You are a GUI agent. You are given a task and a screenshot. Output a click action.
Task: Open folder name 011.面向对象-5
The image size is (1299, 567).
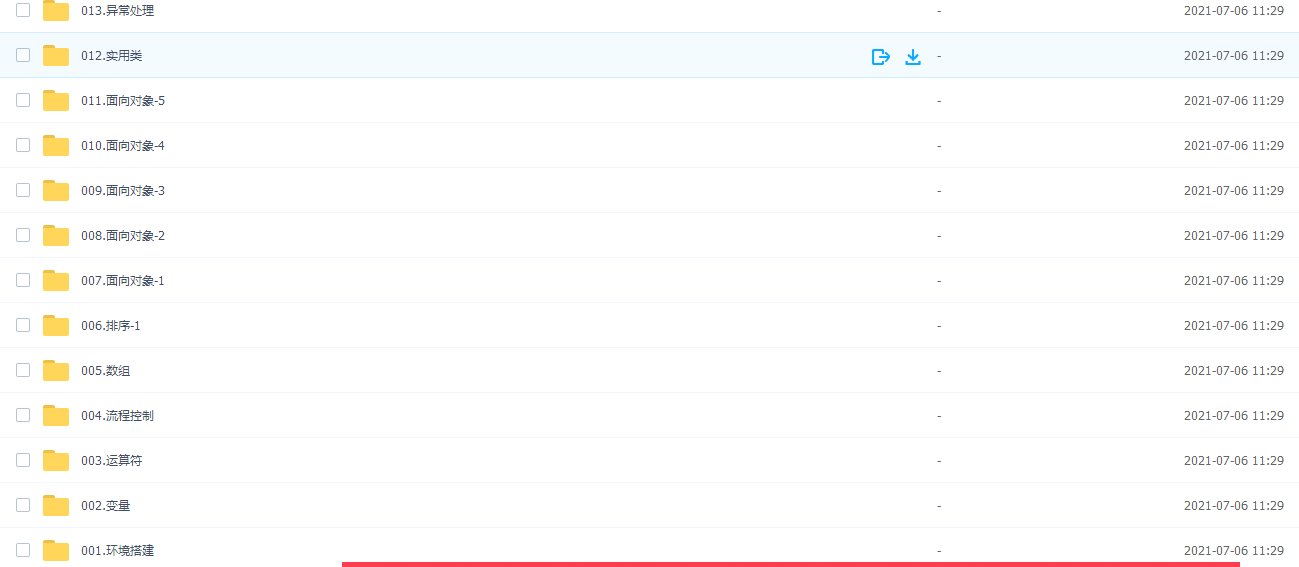pyautogui.click(x=123, y=101)
